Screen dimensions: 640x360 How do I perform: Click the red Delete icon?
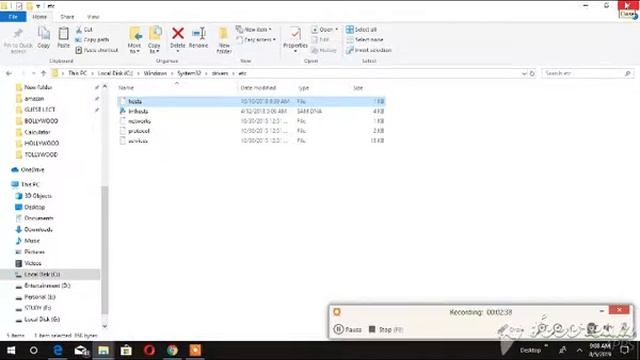pos(178,33)
